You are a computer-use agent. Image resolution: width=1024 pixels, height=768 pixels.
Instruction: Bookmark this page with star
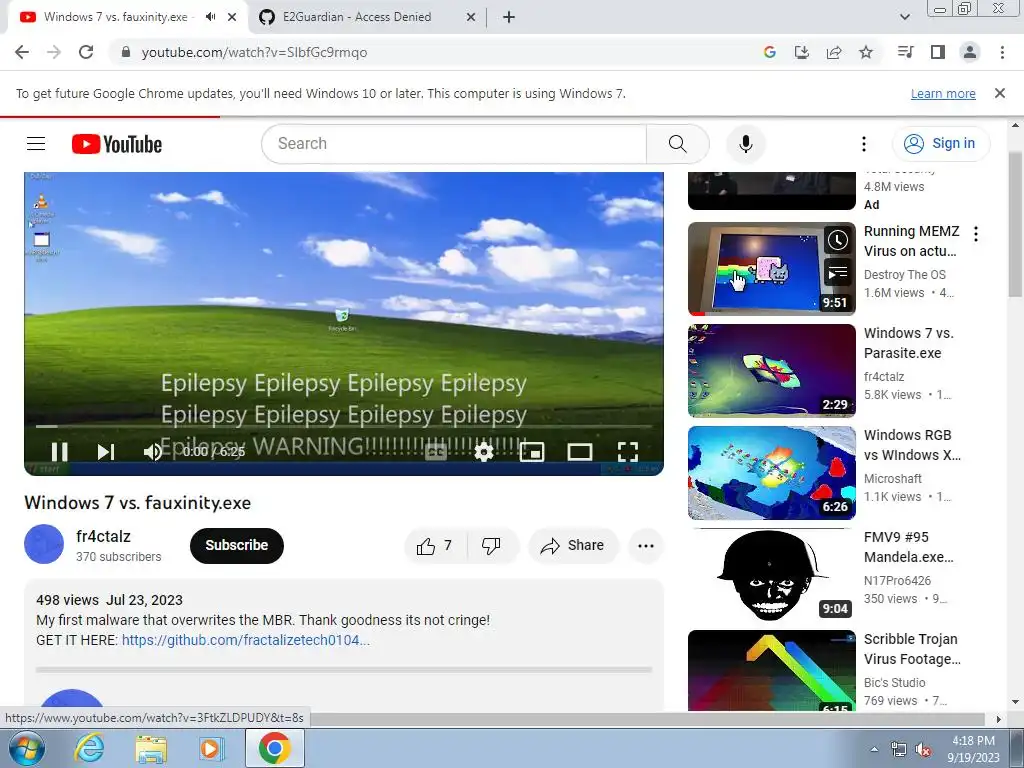point(866,52)
